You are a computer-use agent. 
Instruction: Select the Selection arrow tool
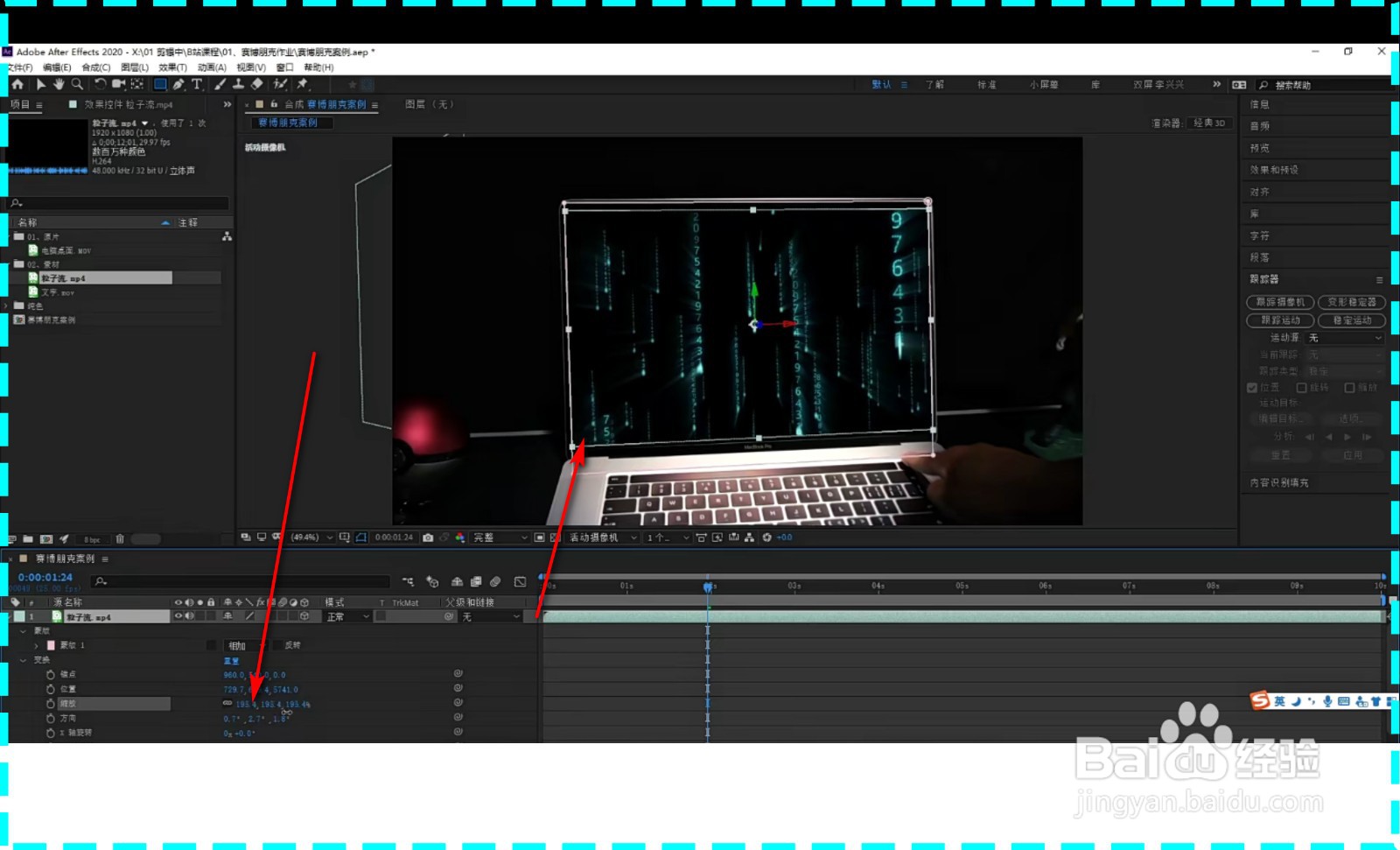point(40,84)
